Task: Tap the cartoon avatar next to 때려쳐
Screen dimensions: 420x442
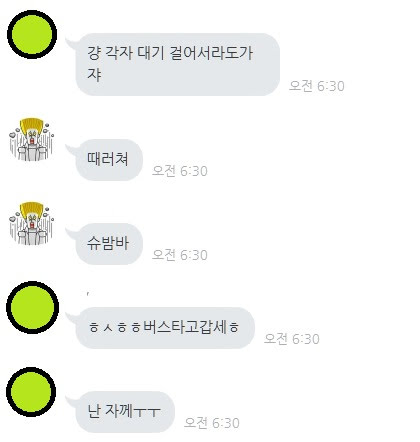Action: (32, 139)
